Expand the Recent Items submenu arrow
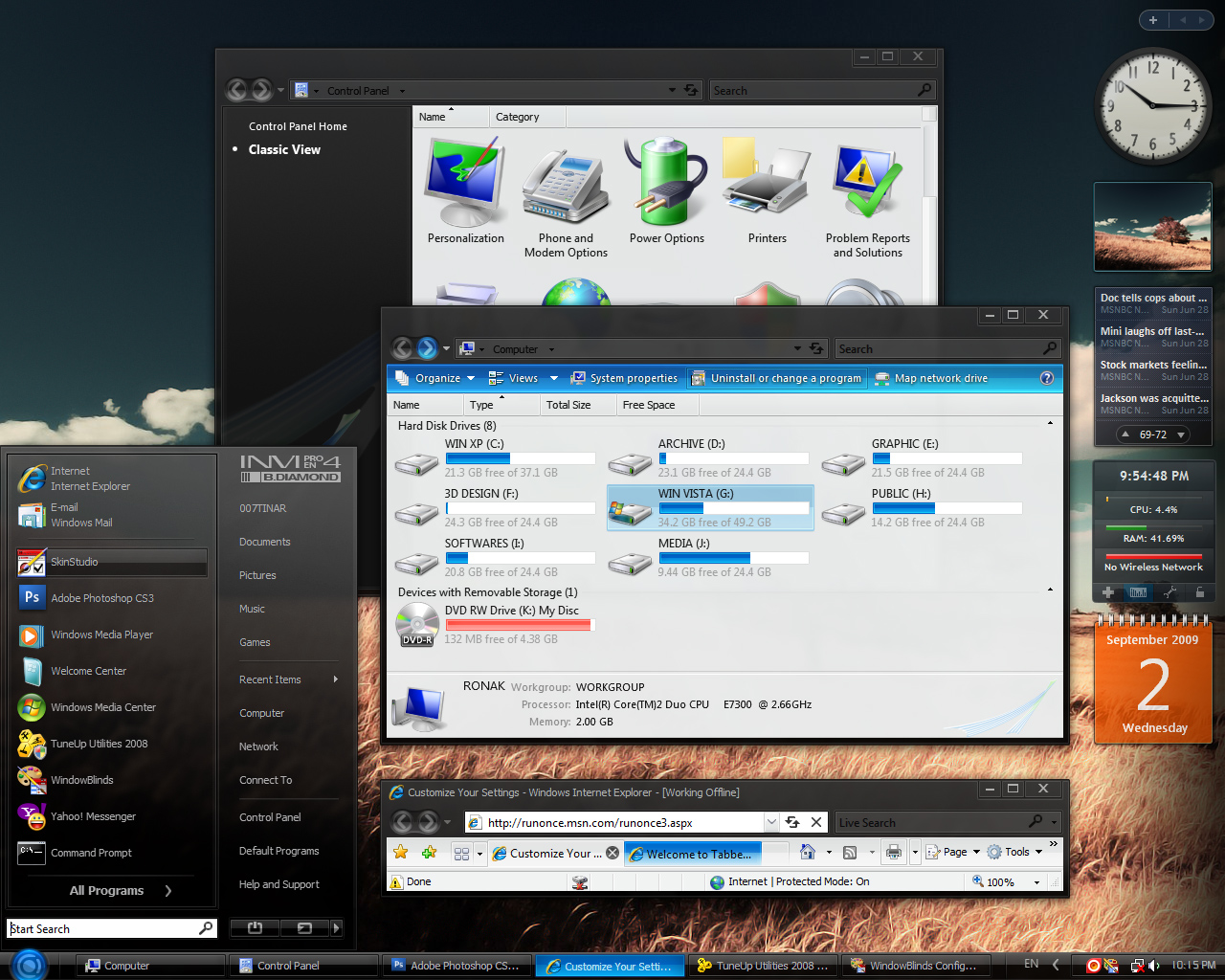This screenshot has height=980, width=1225. (x=335, y=679)
